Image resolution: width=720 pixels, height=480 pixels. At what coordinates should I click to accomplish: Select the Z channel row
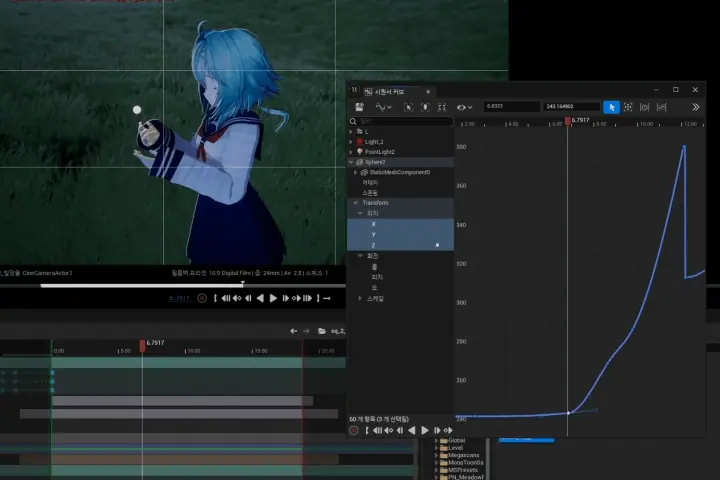point(401,245)
